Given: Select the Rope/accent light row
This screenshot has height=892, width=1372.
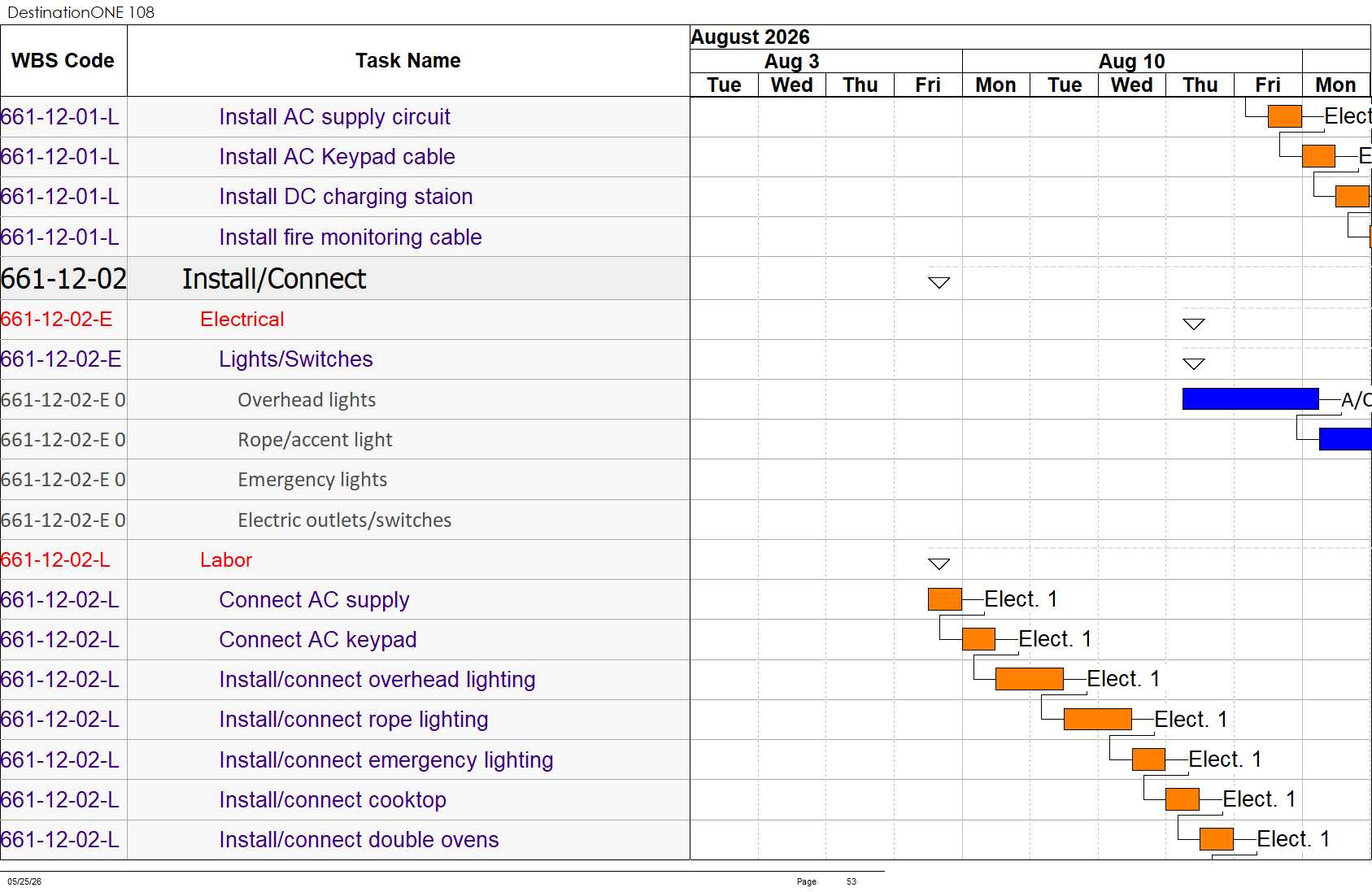Looking at the screenshot, I should [345, 440].
